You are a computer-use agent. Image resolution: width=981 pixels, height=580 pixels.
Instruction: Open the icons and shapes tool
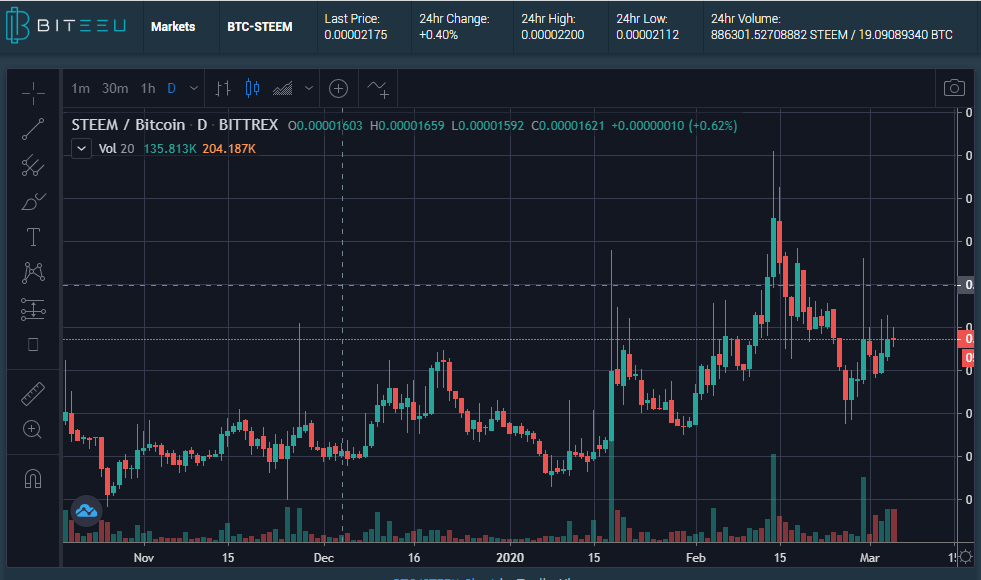[x=33, y=345]
